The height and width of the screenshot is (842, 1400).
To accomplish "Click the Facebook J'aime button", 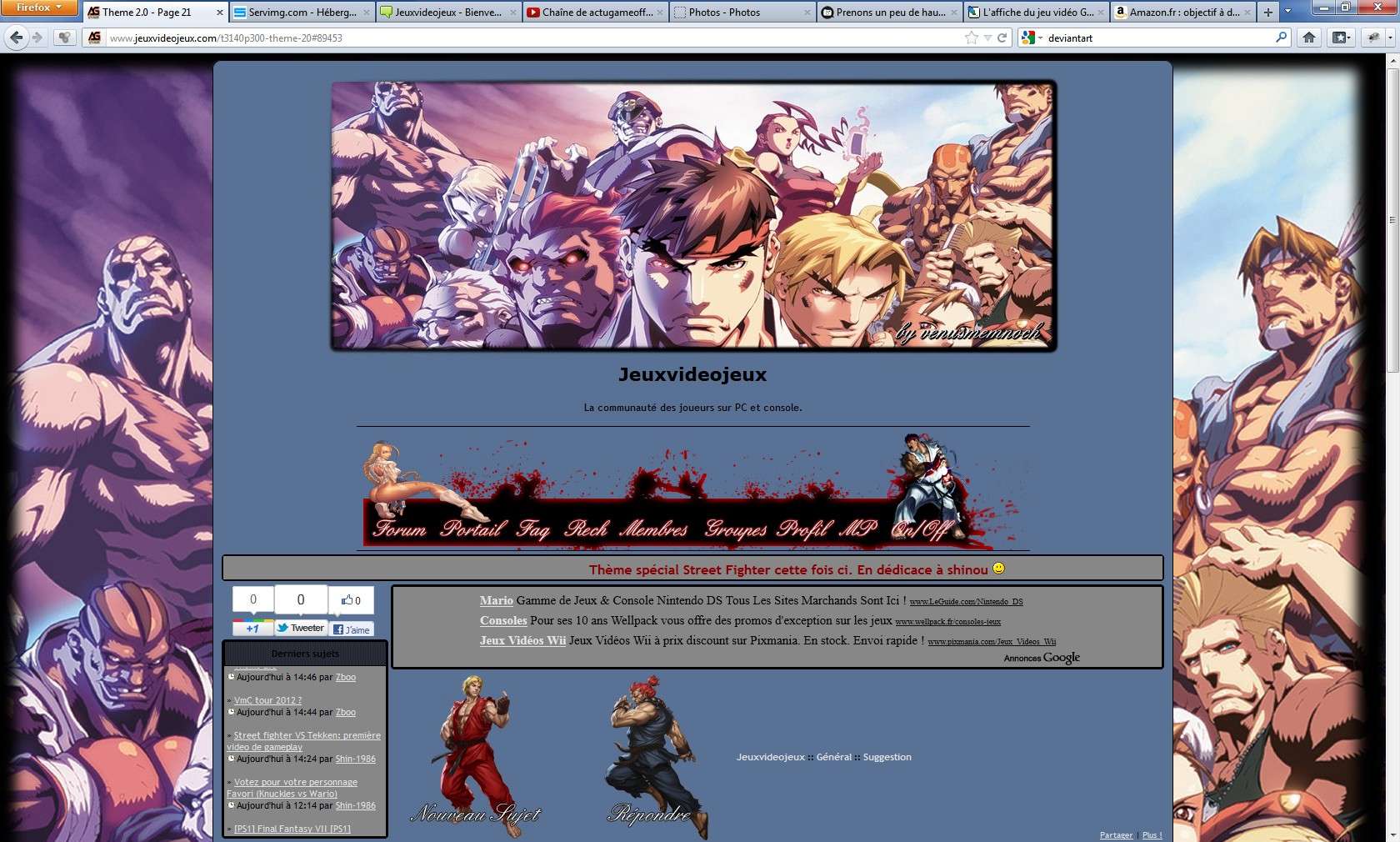I will pos(351,629).
